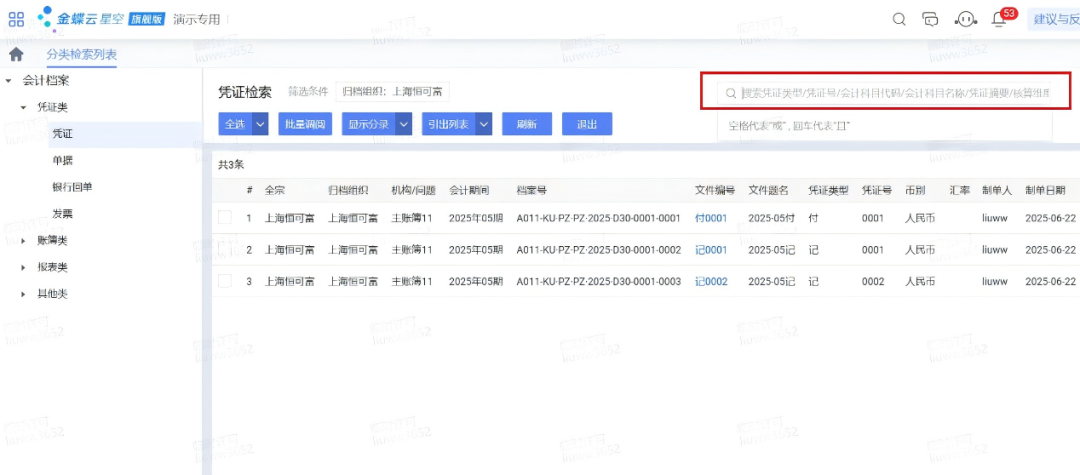Click the top bar search magnifier icon
Screen dimensions: 1080x475
tap(899, 19)
